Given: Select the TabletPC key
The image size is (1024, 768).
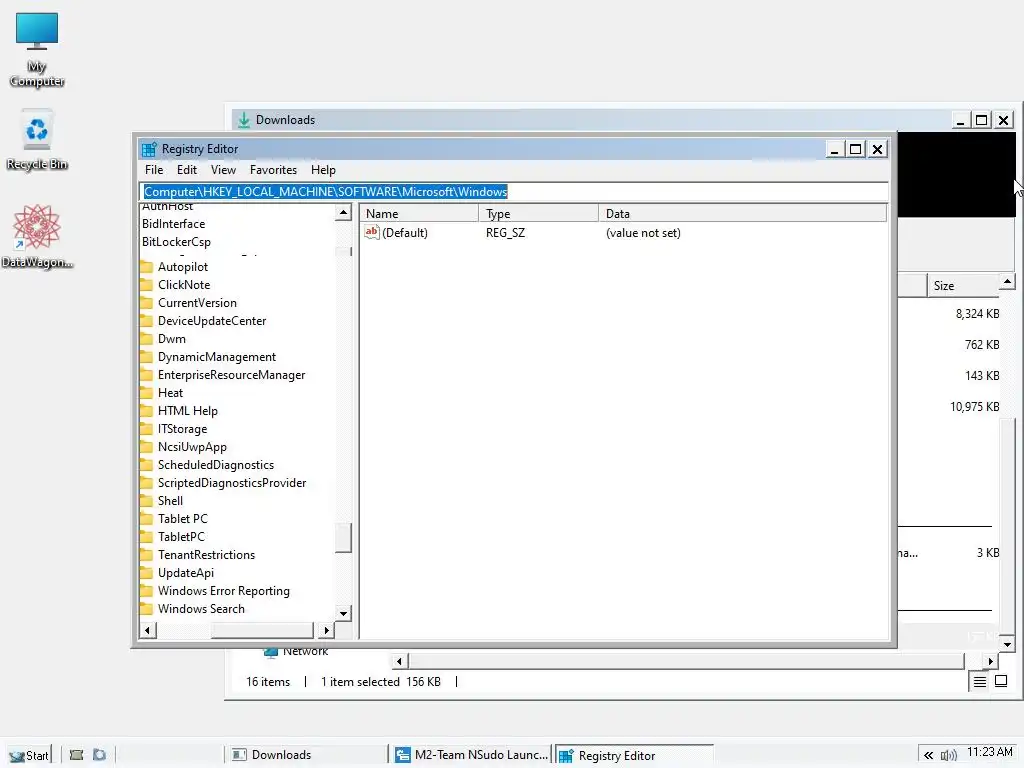Looking at the screenshot, I should (x=182, y=536).
